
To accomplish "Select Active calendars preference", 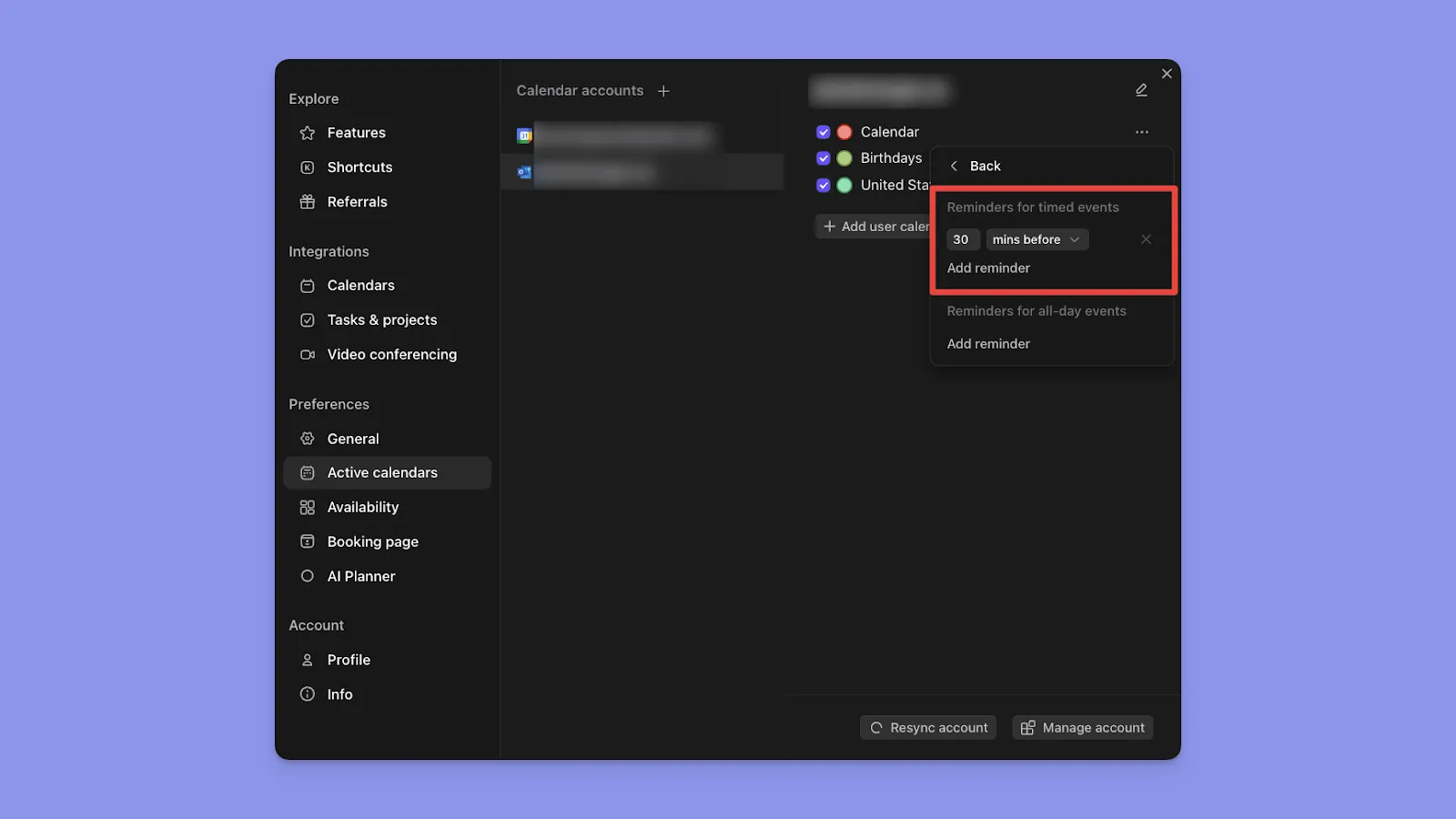I will (387, 473).
